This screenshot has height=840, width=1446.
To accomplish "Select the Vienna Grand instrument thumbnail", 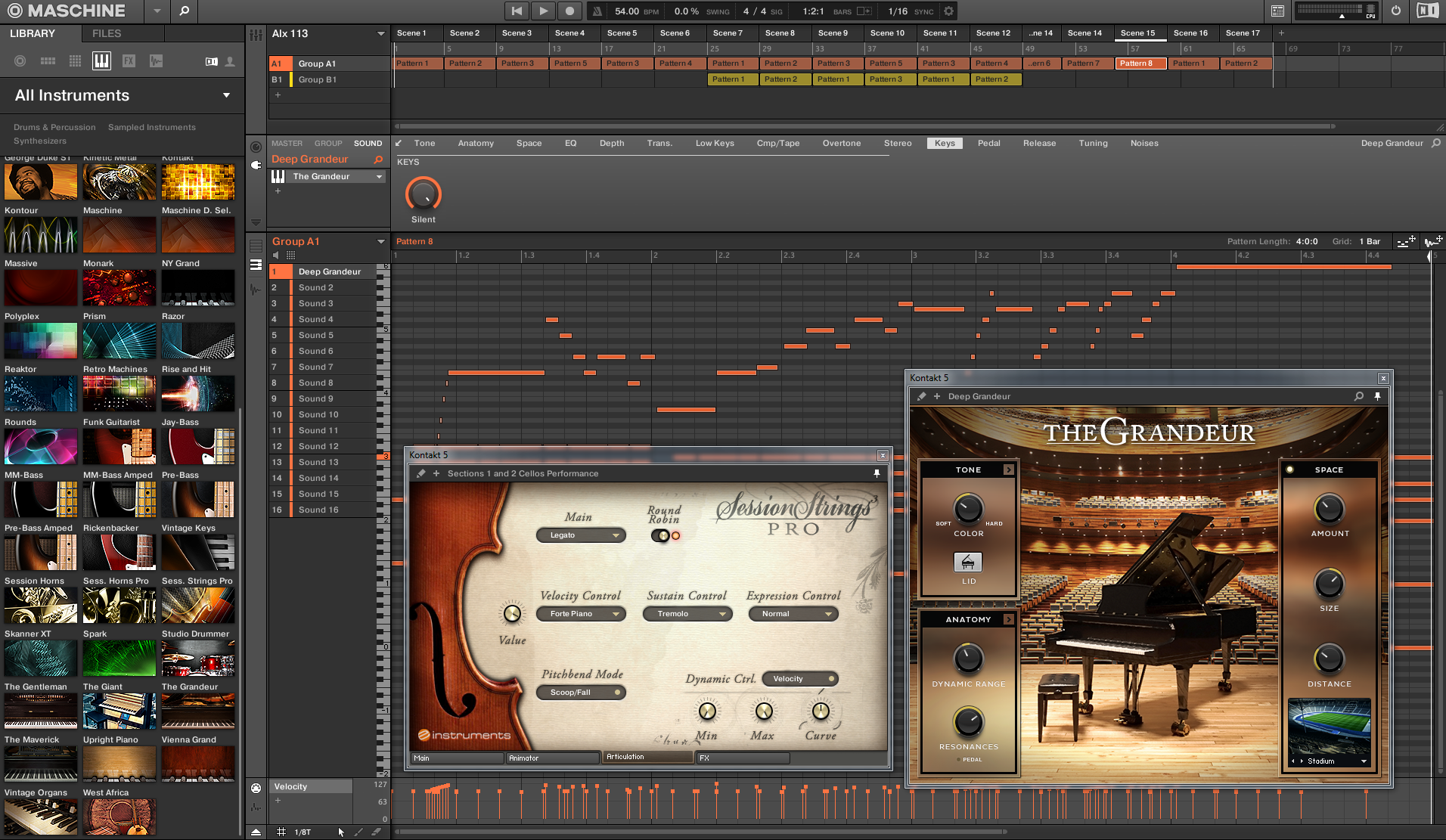I will tap(197, 763).
